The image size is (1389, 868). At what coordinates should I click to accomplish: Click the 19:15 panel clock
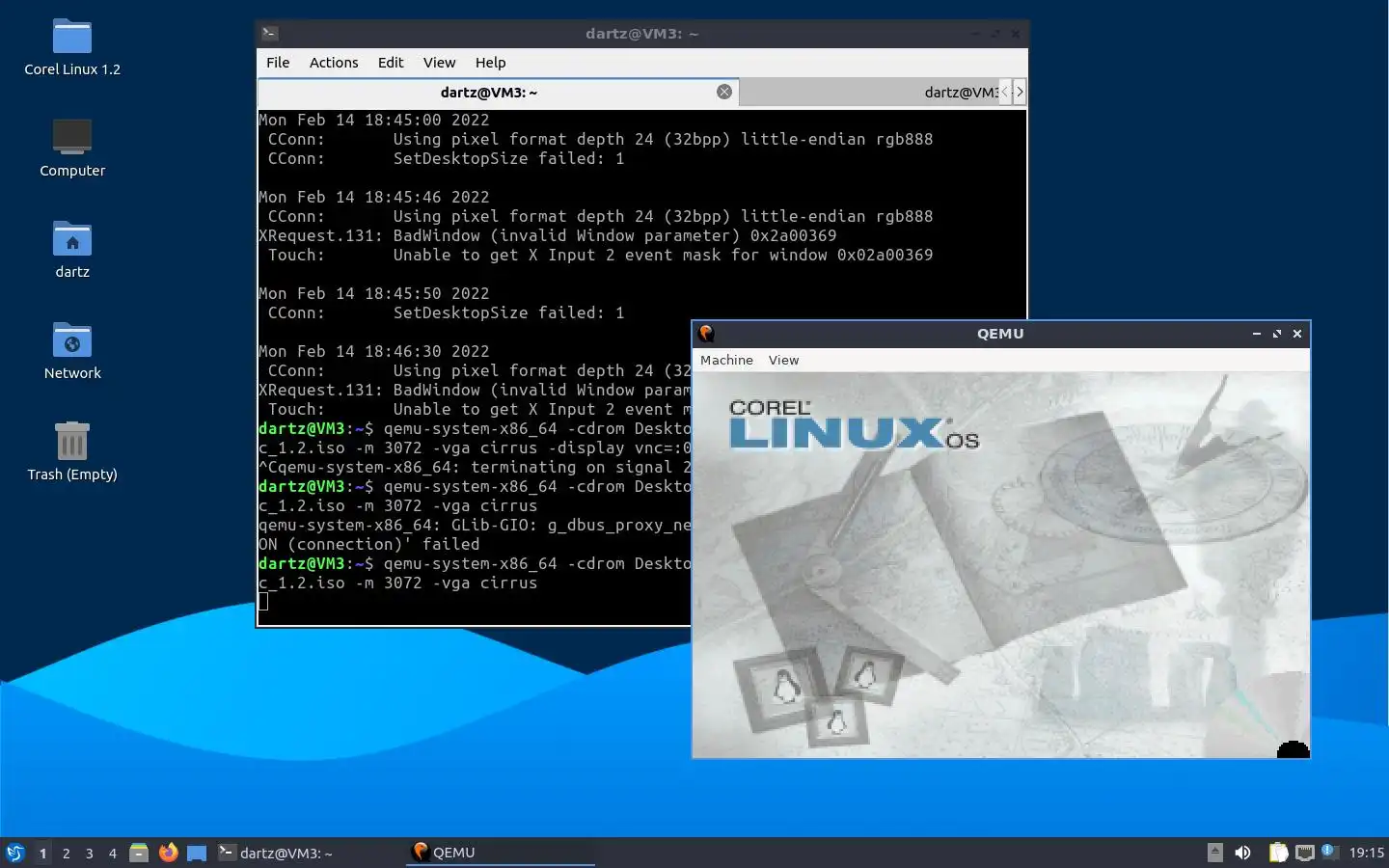[x=1366, y=853]
